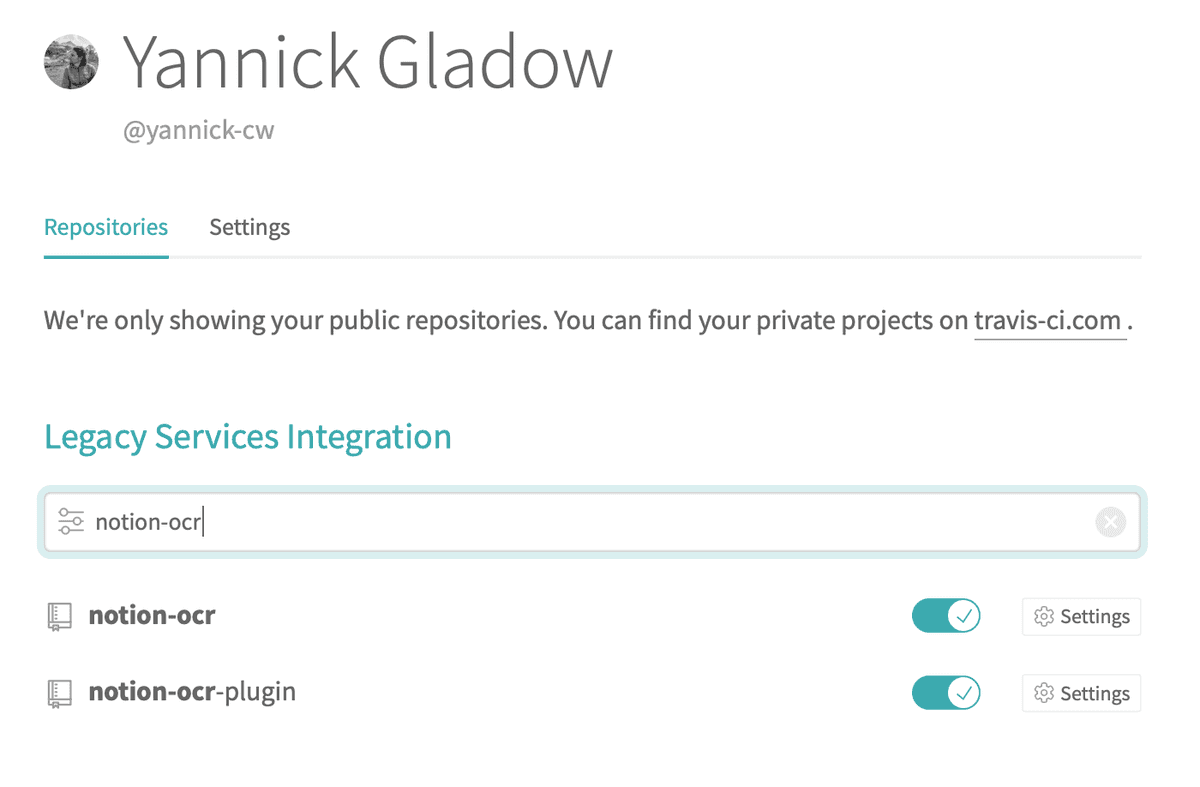1200x787 pixels.
Task: Clear the repository filter text
Action: [x=1110, y=521]
